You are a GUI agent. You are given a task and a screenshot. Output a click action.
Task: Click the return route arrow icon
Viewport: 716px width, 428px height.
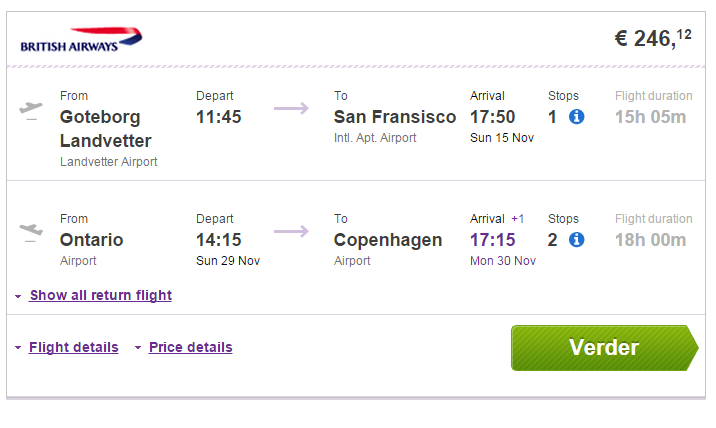[291, 231]
